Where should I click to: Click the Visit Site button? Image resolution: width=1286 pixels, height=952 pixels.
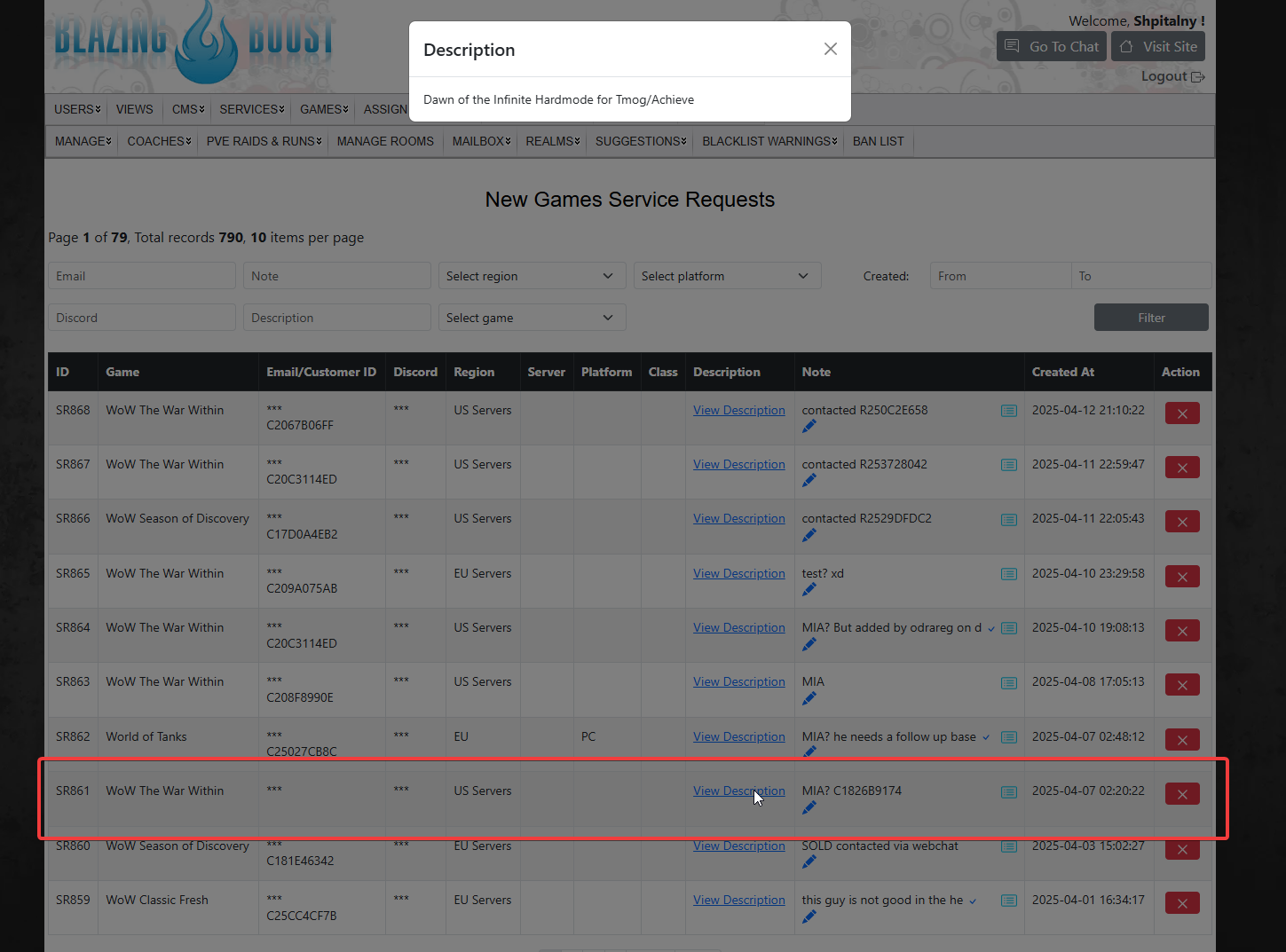[1158, 47]
